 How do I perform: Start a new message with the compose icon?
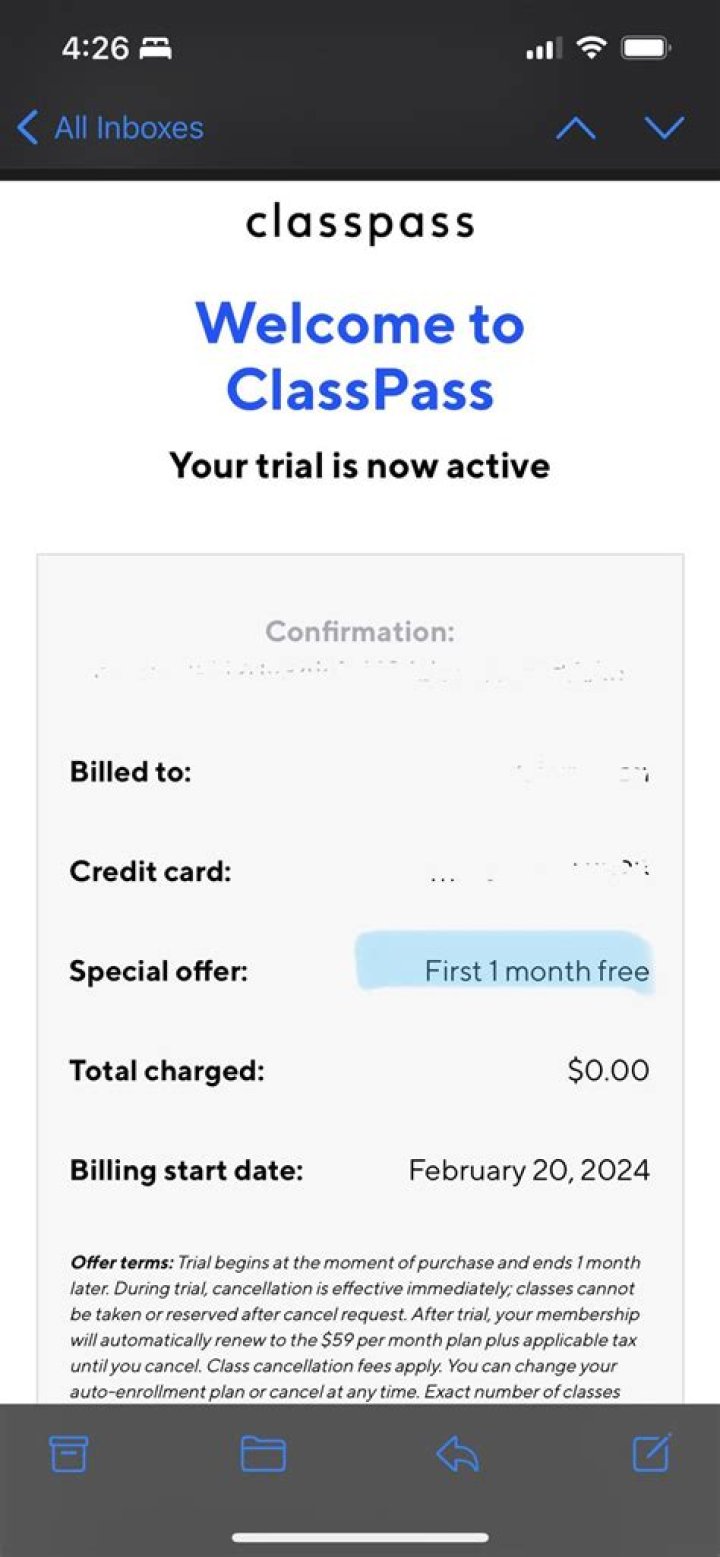point(649,1454)
